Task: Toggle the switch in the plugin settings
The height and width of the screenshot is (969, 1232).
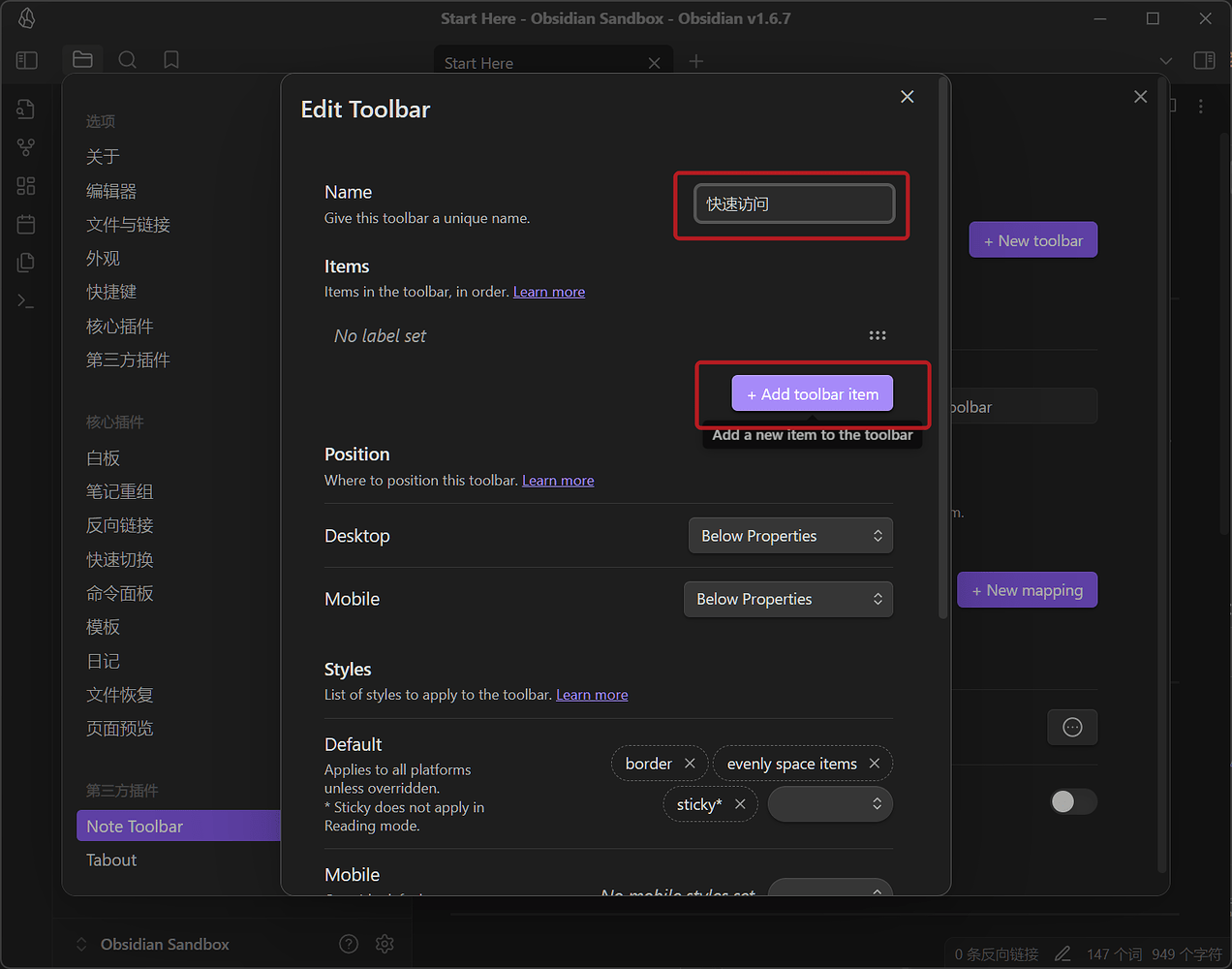Action: pyautogui.click(x=1073, y=801)
